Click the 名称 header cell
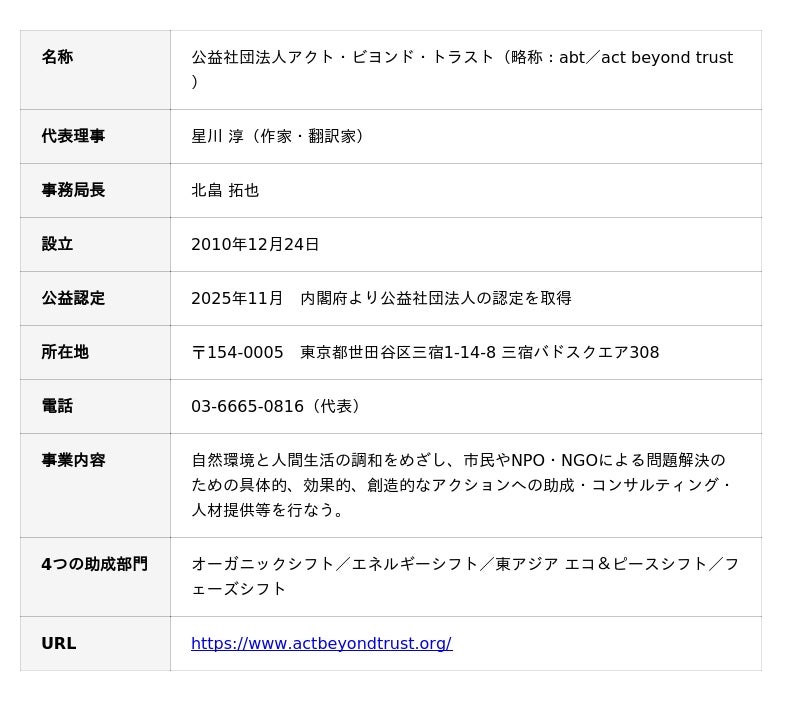Image resolution: width=800 pixels, height=701 pixels. (x=95, y=70)
